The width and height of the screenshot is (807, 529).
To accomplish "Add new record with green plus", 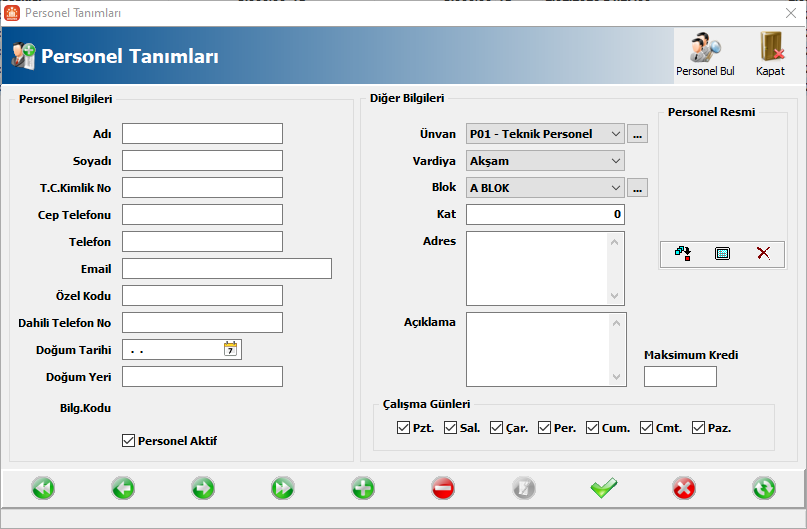I will tap(363, 488).
